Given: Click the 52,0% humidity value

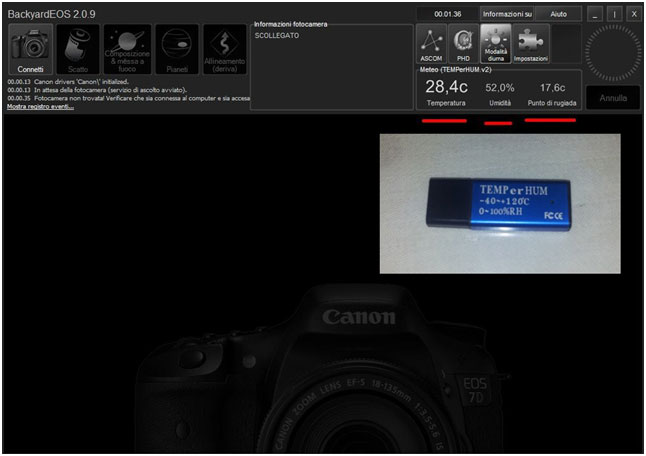Looking at the screenshot, I should [x=500, y=88].
